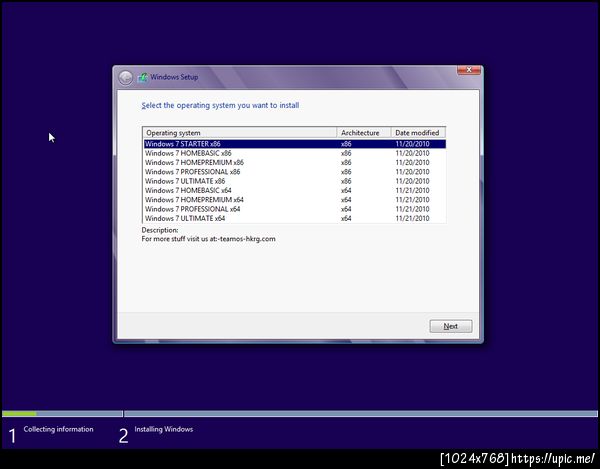600x469 pixels.
Task: Click the 'Select the operating system' heading
Action: tap(220, 105)
